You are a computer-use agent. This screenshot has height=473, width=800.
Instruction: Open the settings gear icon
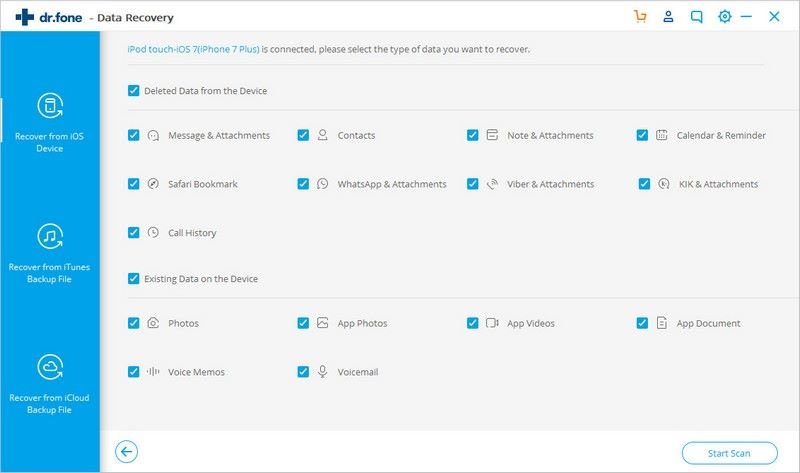click(x=724, y=17)
